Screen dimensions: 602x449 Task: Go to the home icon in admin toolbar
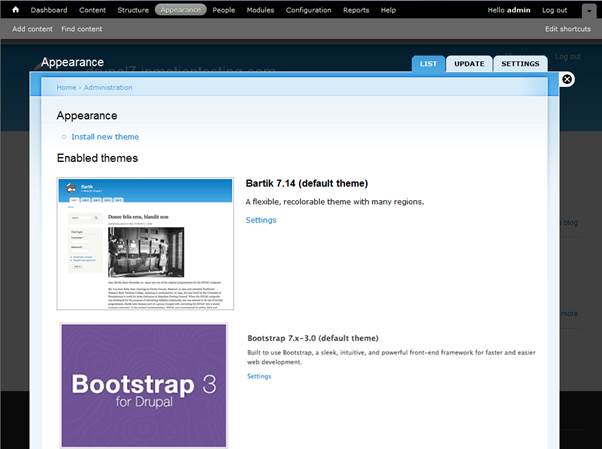tap(15, 10)
